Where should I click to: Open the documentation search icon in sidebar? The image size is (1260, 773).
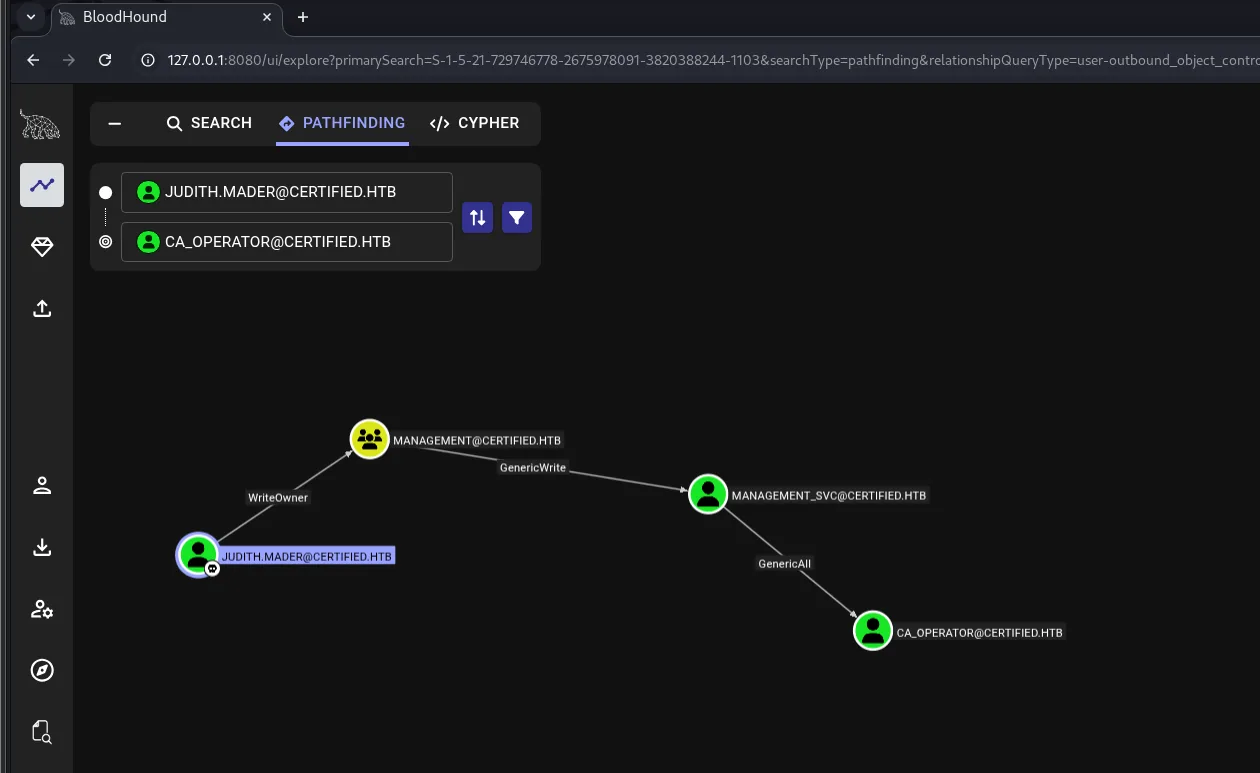tap(42, 732)
